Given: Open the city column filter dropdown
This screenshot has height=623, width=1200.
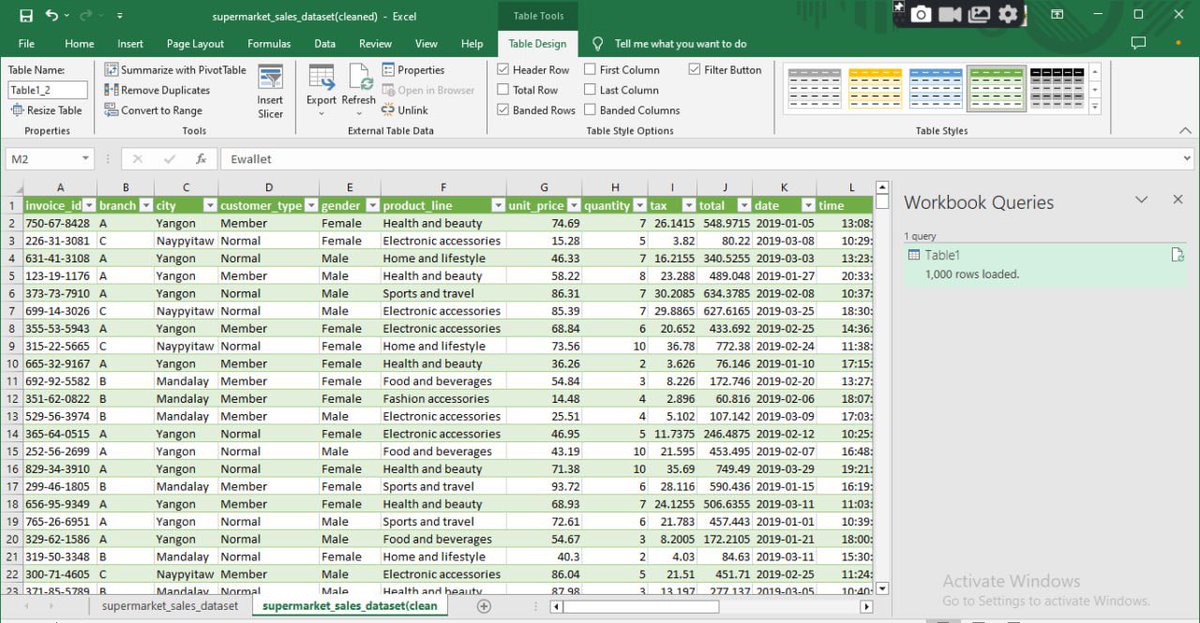Looking at the screenshot, I should (x=210, y=205).
